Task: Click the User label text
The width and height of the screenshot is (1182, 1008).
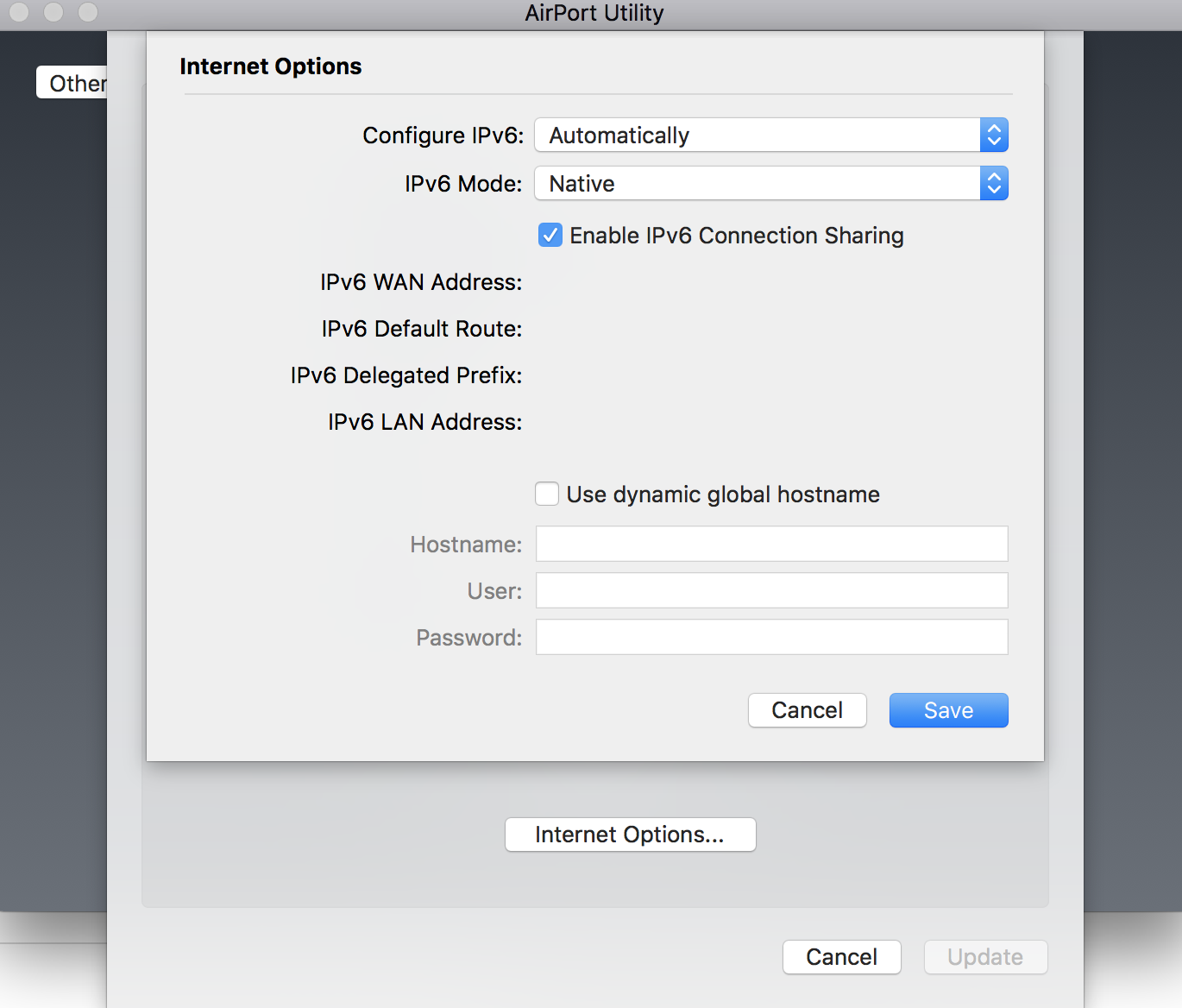Action: (x=495, y=591)
